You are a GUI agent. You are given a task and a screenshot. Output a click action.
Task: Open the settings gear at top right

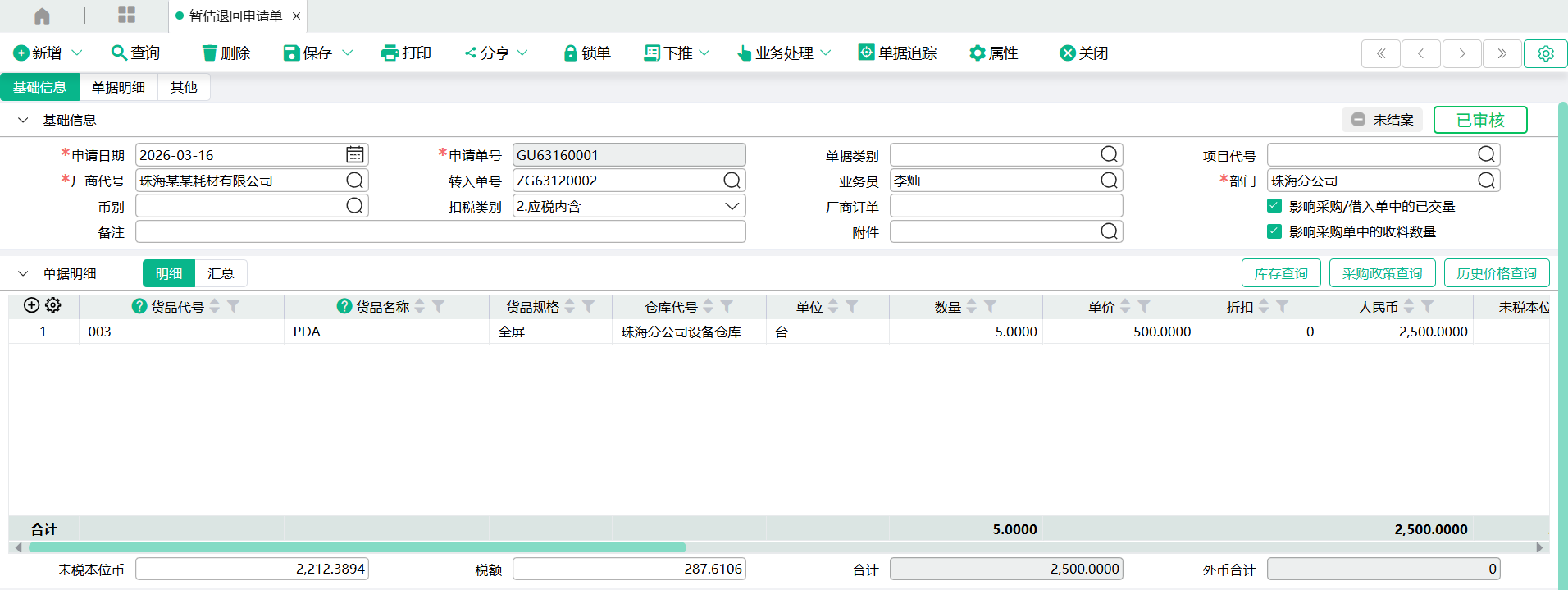click(1545, 53)
